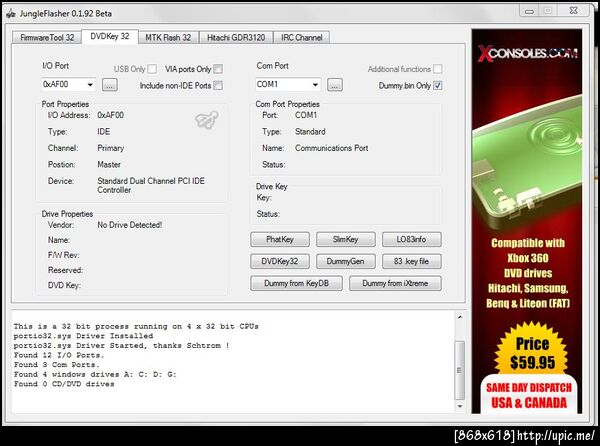Screen dimensions: 600x446
Task: Click the 'No Drive Detected!' vendor text
Action: click(x=130, y=225)
